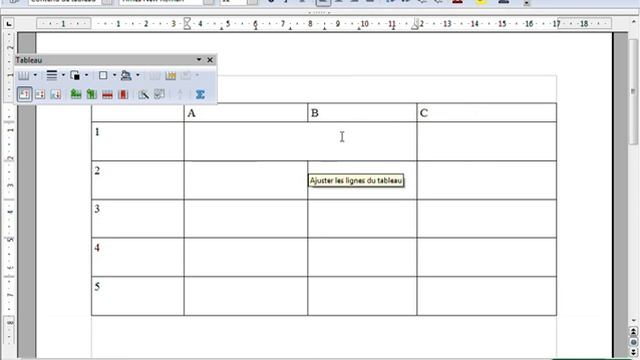Click the greyed Merge Cells icon
Viewport: 640px width, 360px height.
point(155,76)
